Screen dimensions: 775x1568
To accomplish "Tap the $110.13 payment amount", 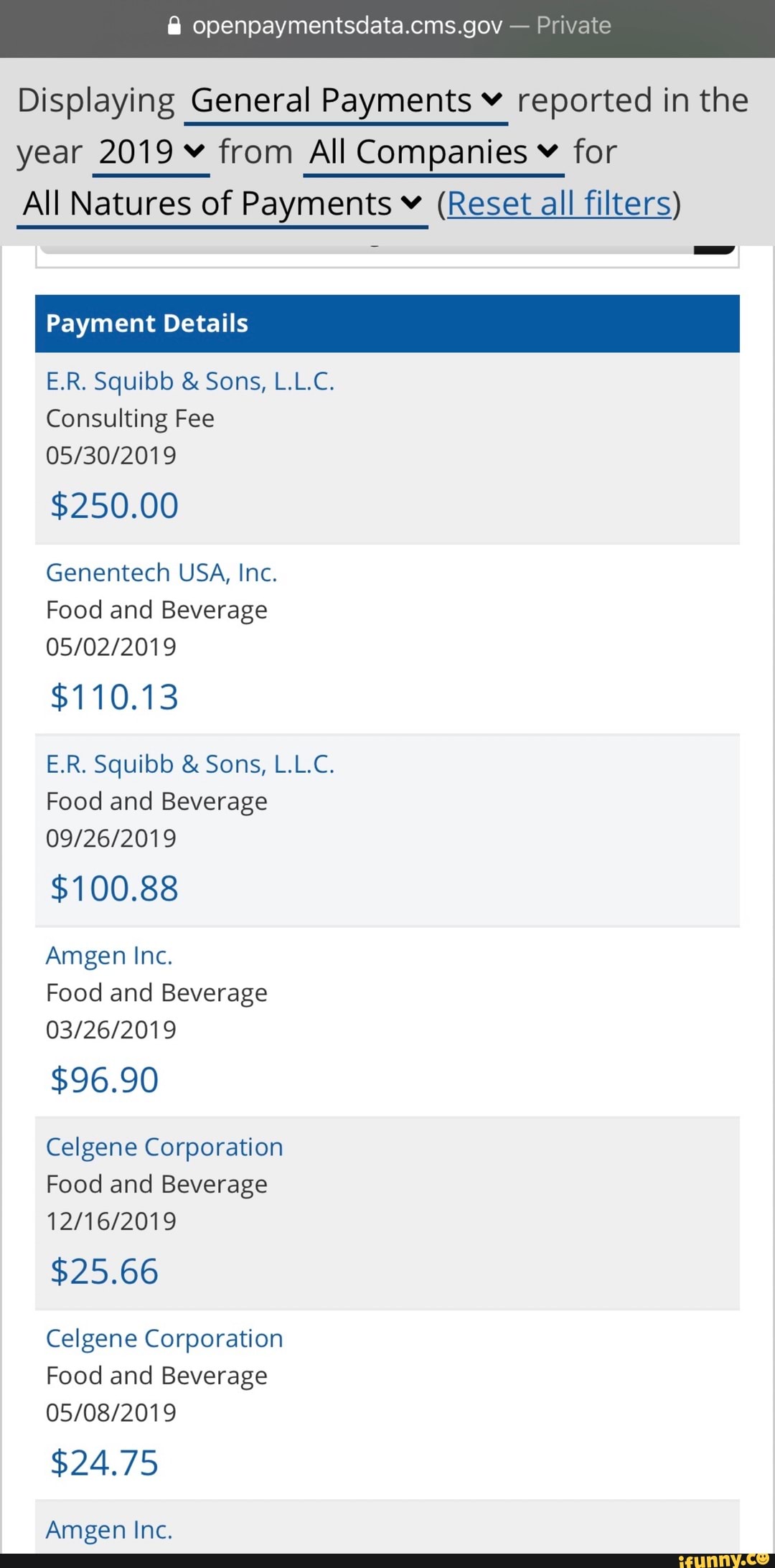I will 114,698.
